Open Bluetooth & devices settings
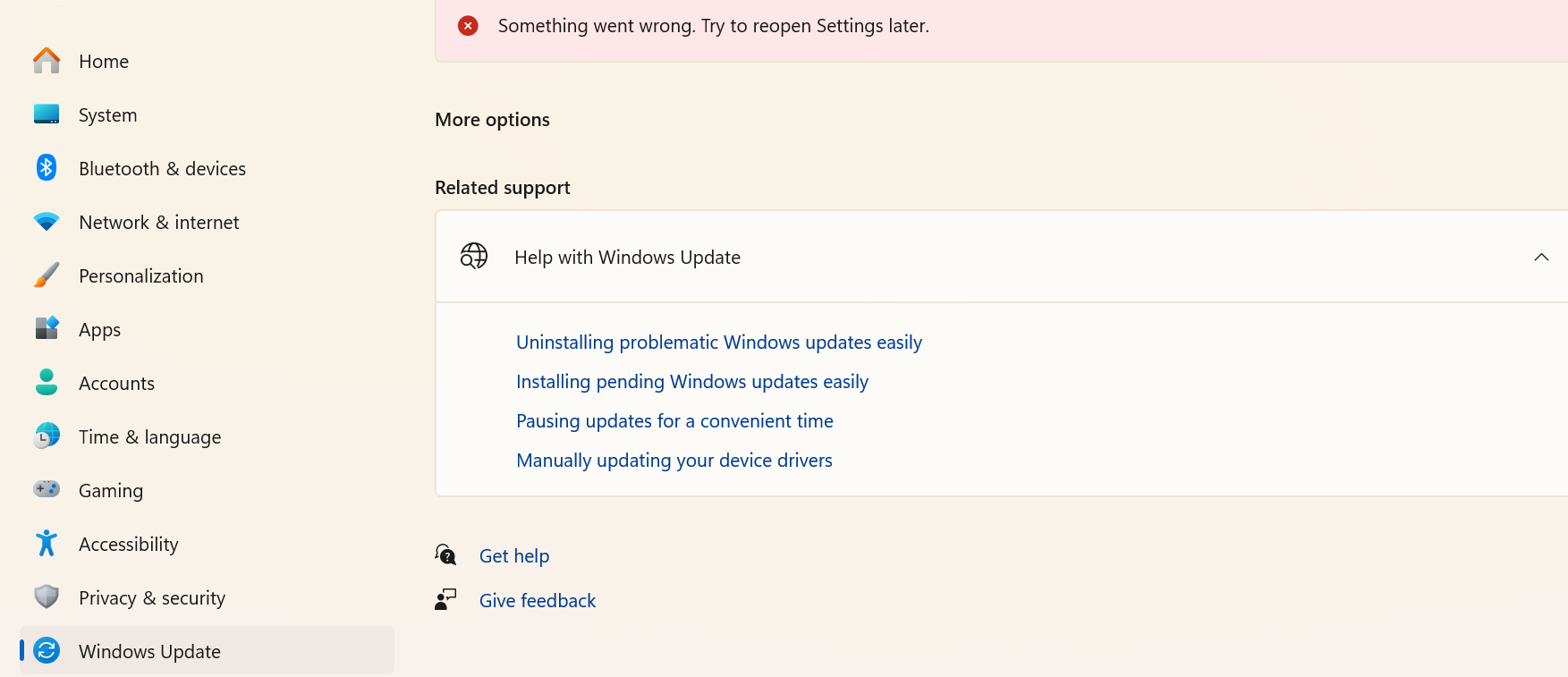The image size is (1568, 677). tap(207, 168)
